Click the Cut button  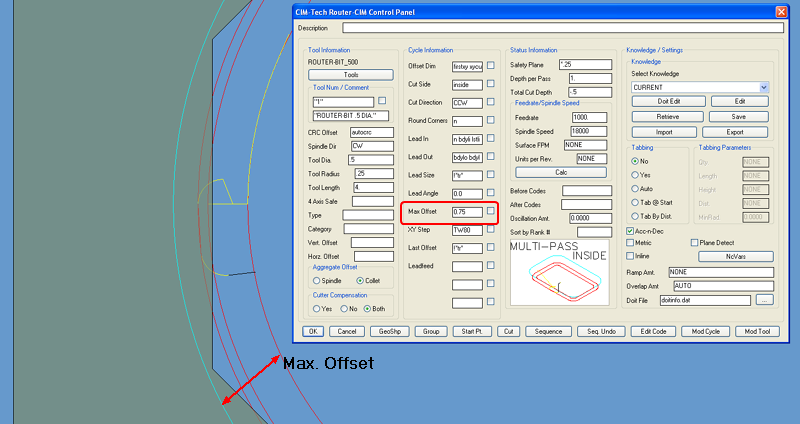(x=508, y=332)
